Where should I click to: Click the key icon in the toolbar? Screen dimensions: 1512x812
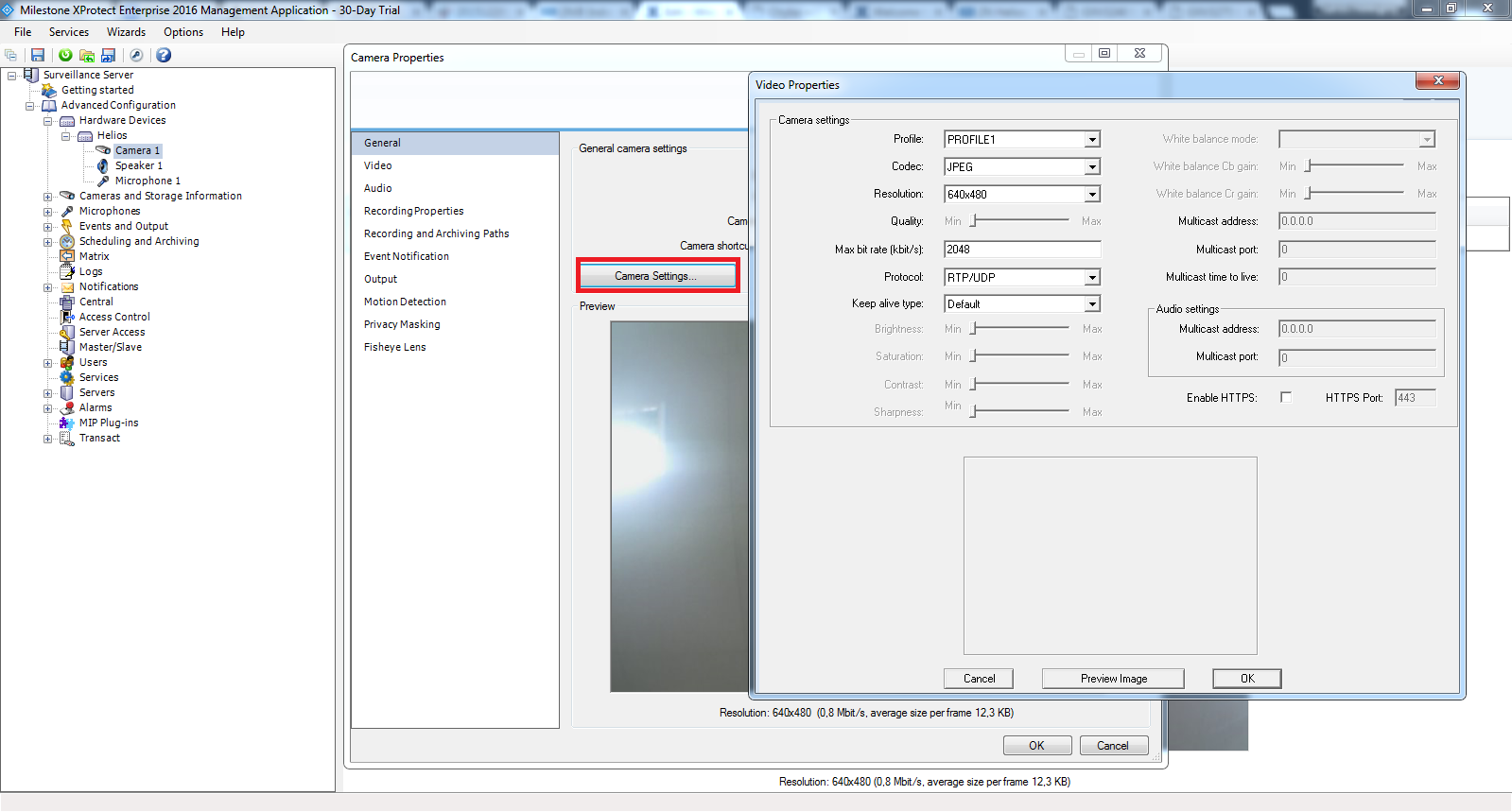point(136,56)
